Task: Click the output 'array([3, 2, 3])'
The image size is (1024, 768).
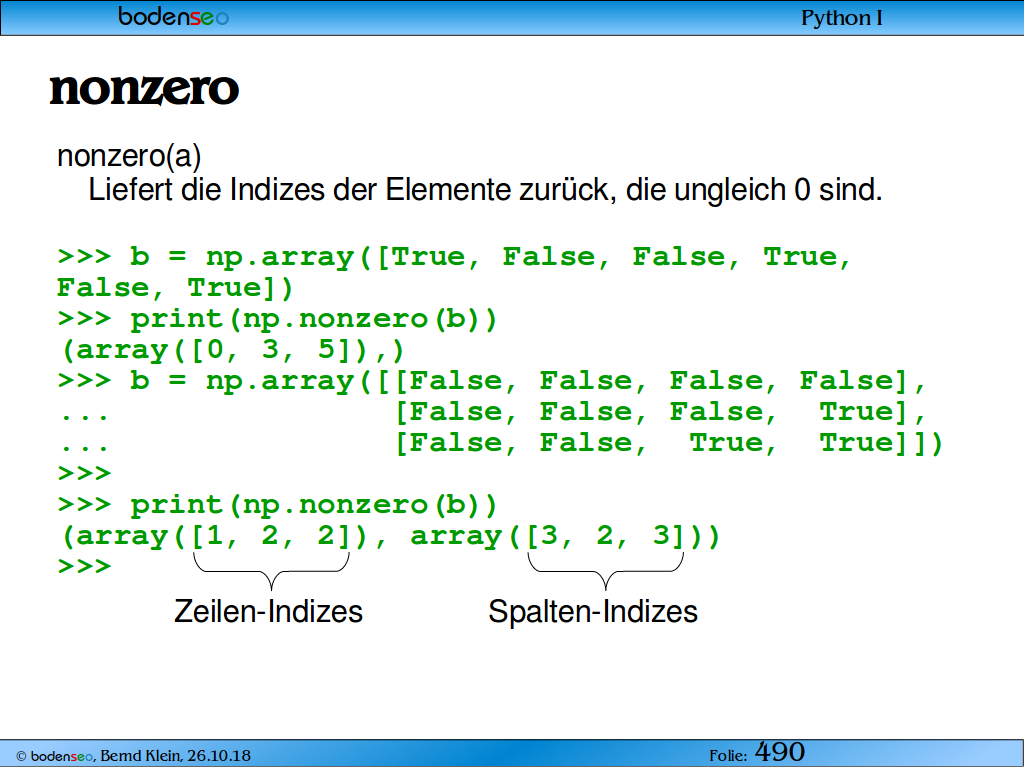Action: pos(558,536)
